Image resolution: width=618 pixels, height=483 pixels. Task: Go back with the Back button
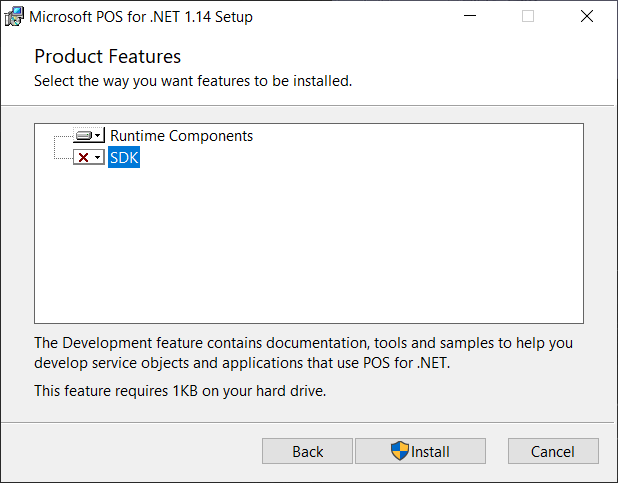[x=307, y=451]
